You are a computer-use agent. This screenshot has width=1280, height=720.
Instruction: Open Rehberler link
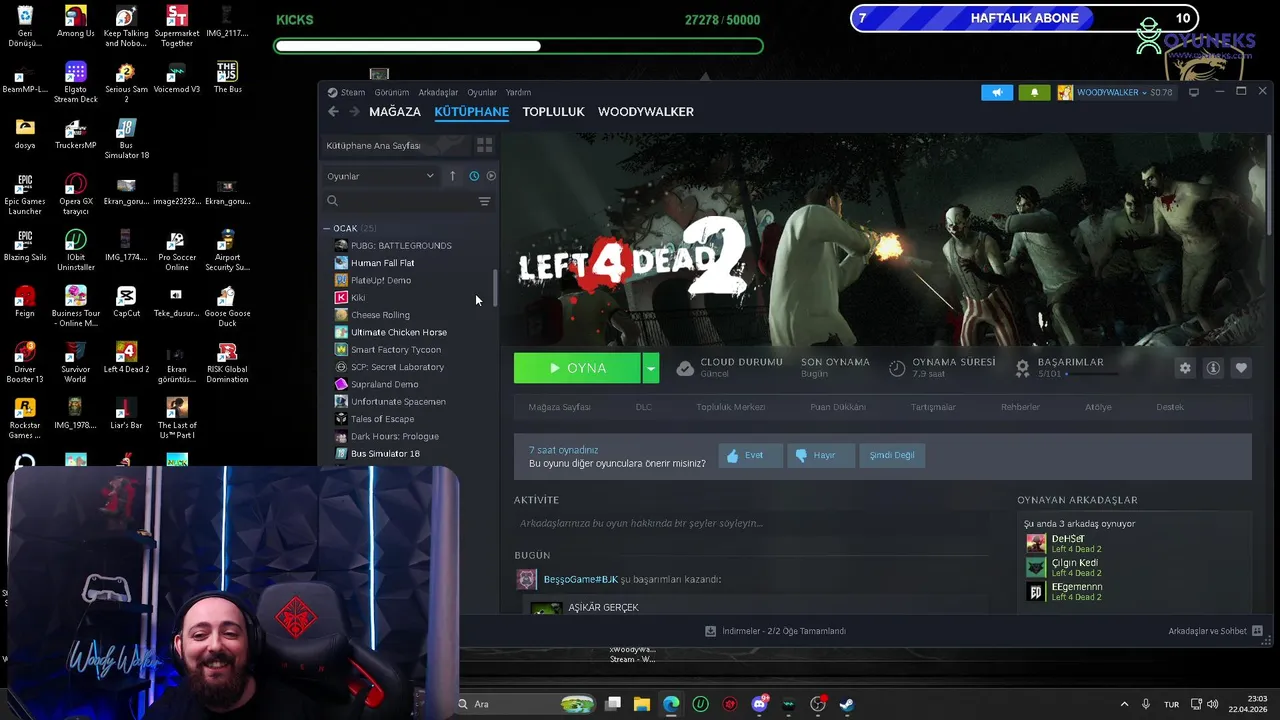(x=1020, y=407)
